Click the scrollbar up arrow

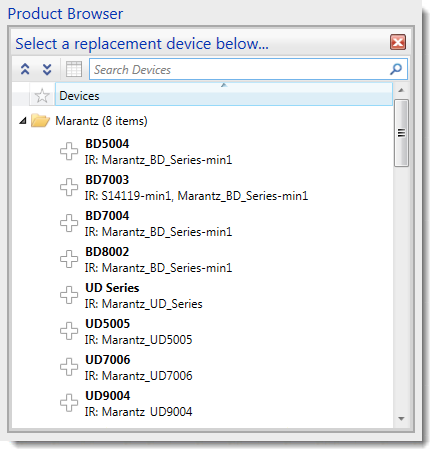point(401,90)
